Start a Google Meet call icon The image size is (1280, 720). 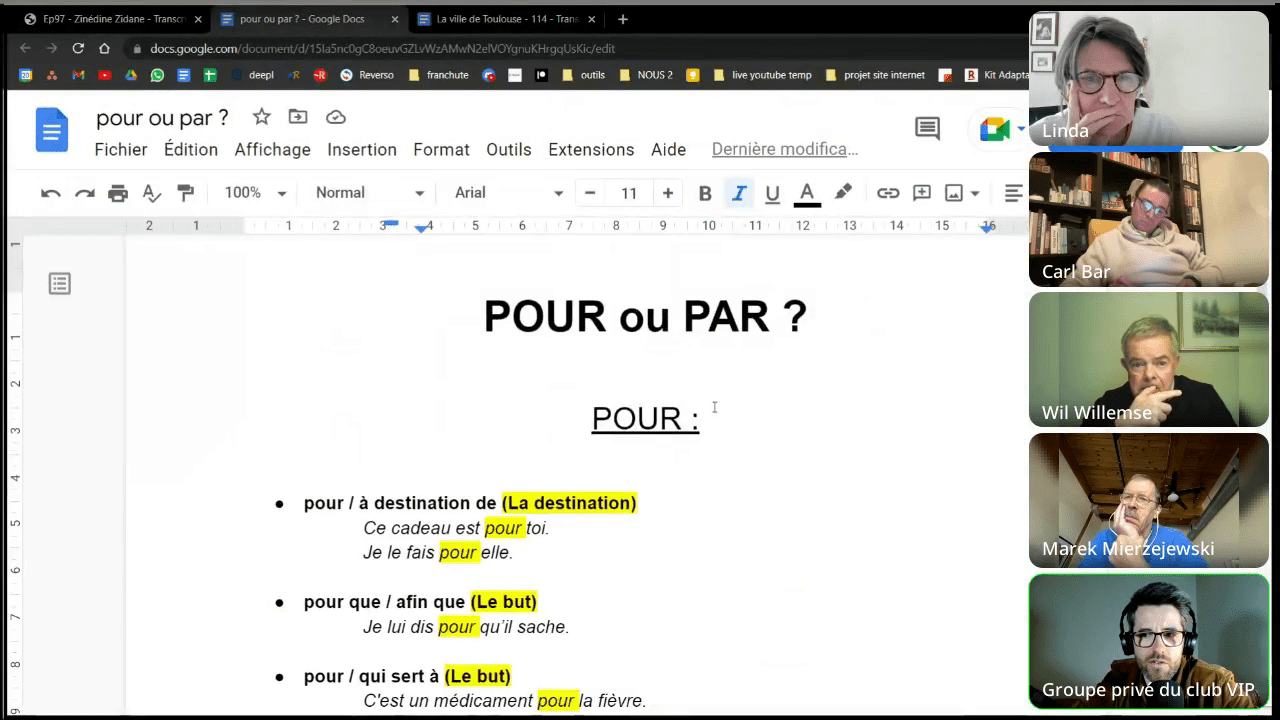coord(995,129)
